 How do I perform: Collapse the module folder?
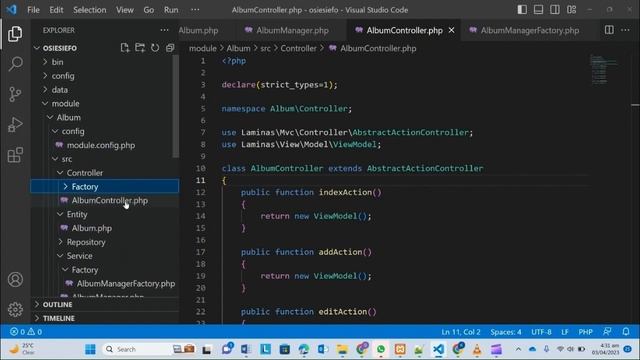(65, 104)
